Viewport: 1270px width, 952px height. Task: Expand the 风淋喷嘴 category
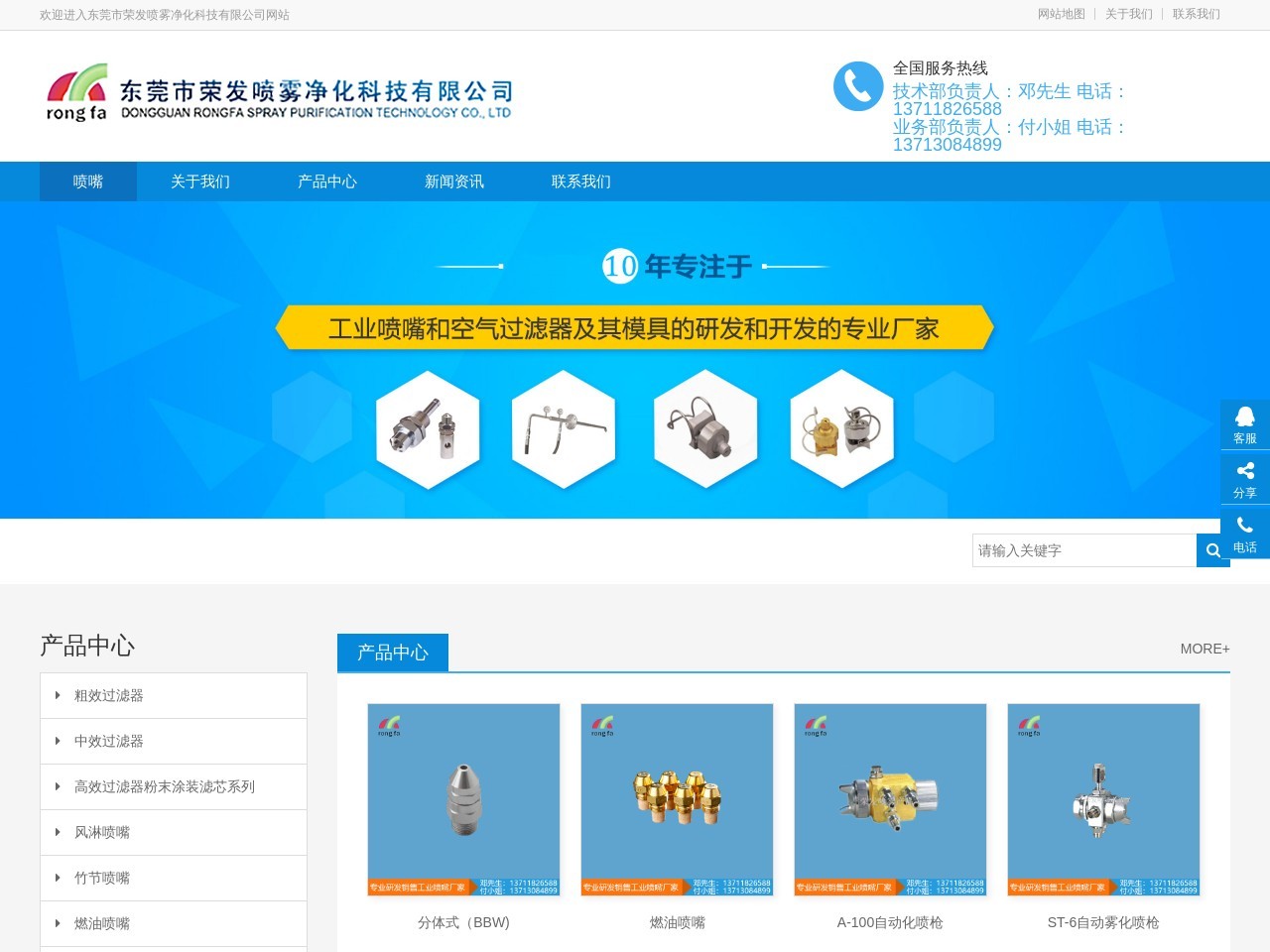(x=102, y=832)
